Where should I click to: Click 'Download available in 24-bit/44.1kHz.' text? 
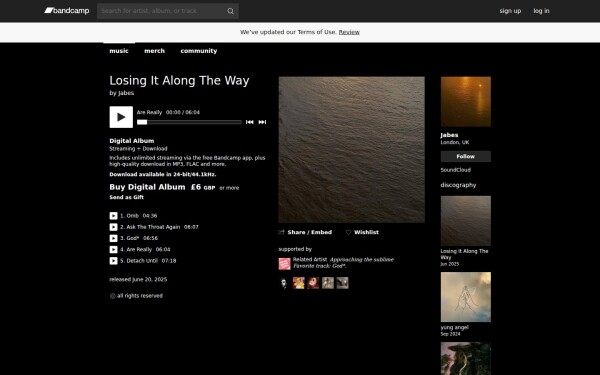[163, 174]
